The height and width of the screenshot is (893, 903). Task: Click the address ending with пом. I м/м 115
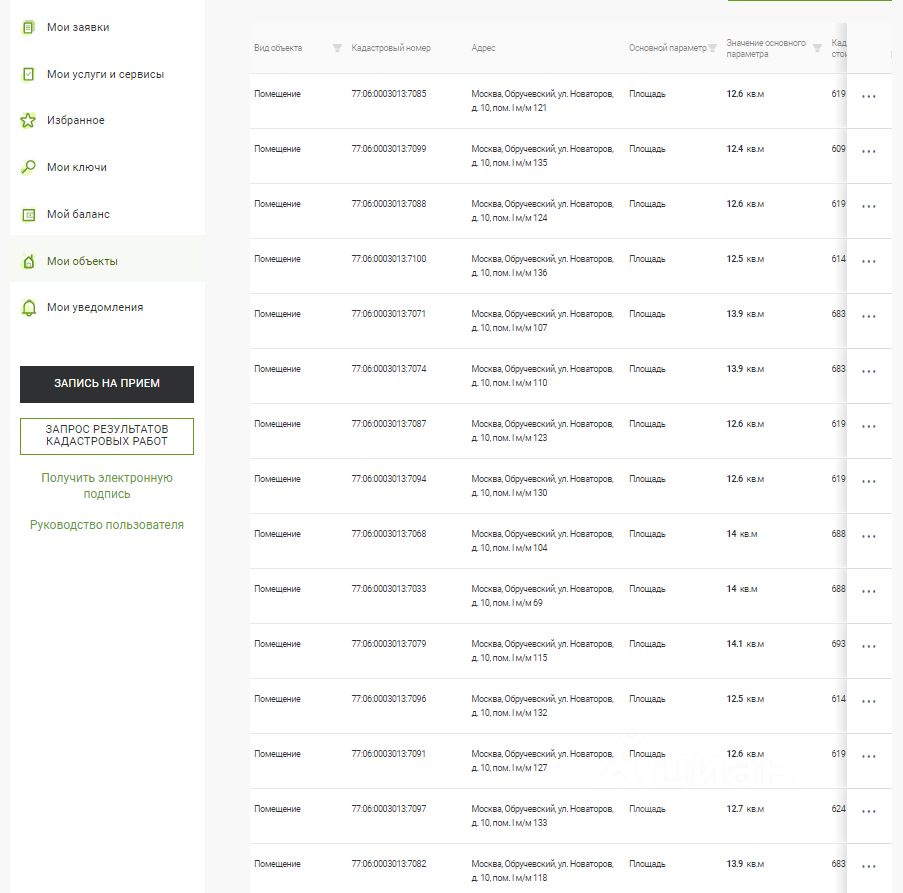tap(542, 651)
